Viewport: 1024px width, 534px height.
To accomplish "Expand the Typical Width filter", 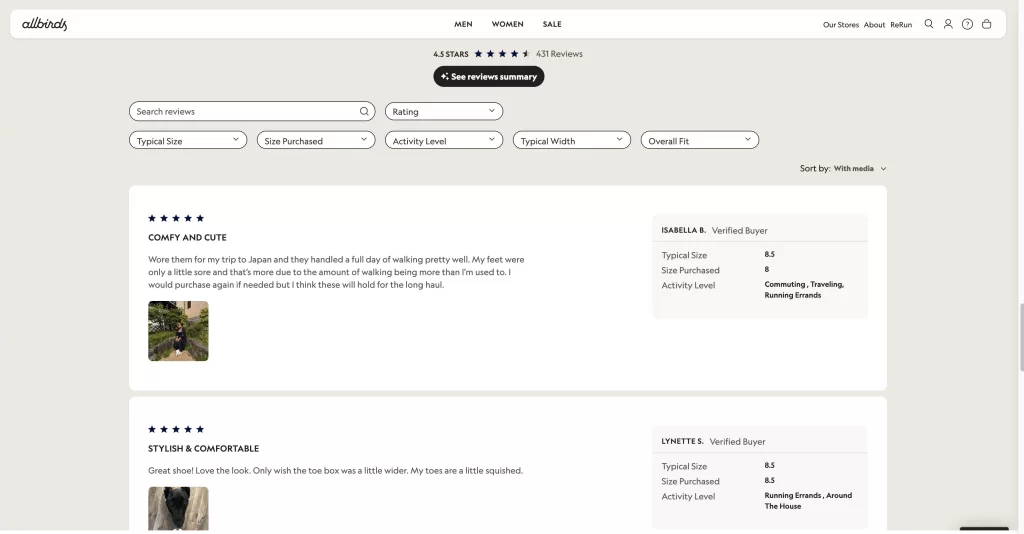I will click(571, 141).
